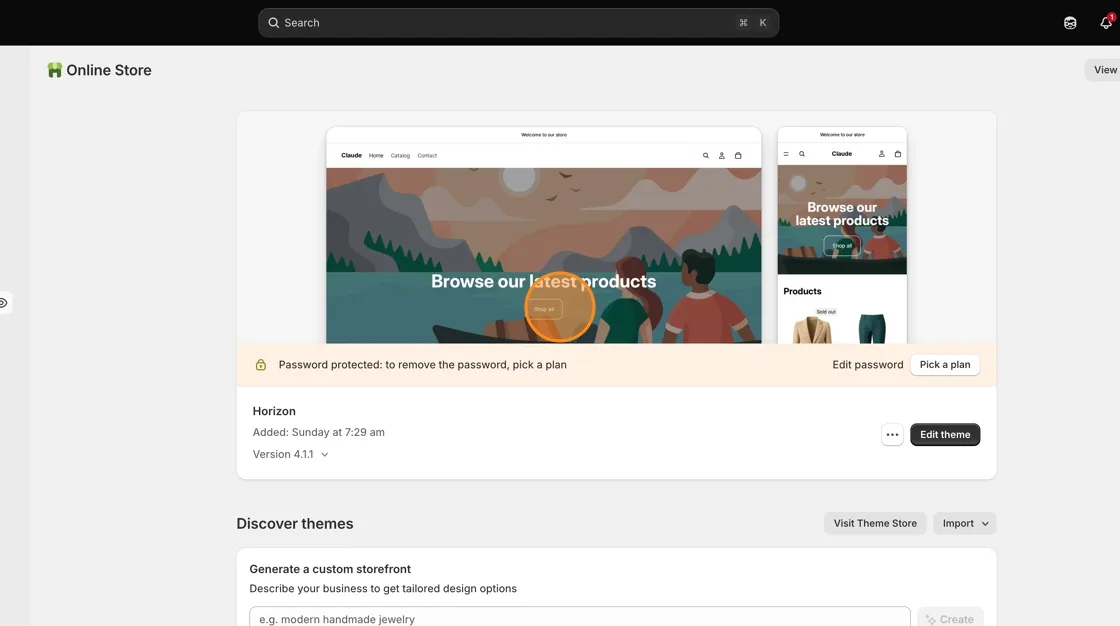Click Home in desktop preview navigation
This screenshot has width=1120, height=626.
point(376,155)
